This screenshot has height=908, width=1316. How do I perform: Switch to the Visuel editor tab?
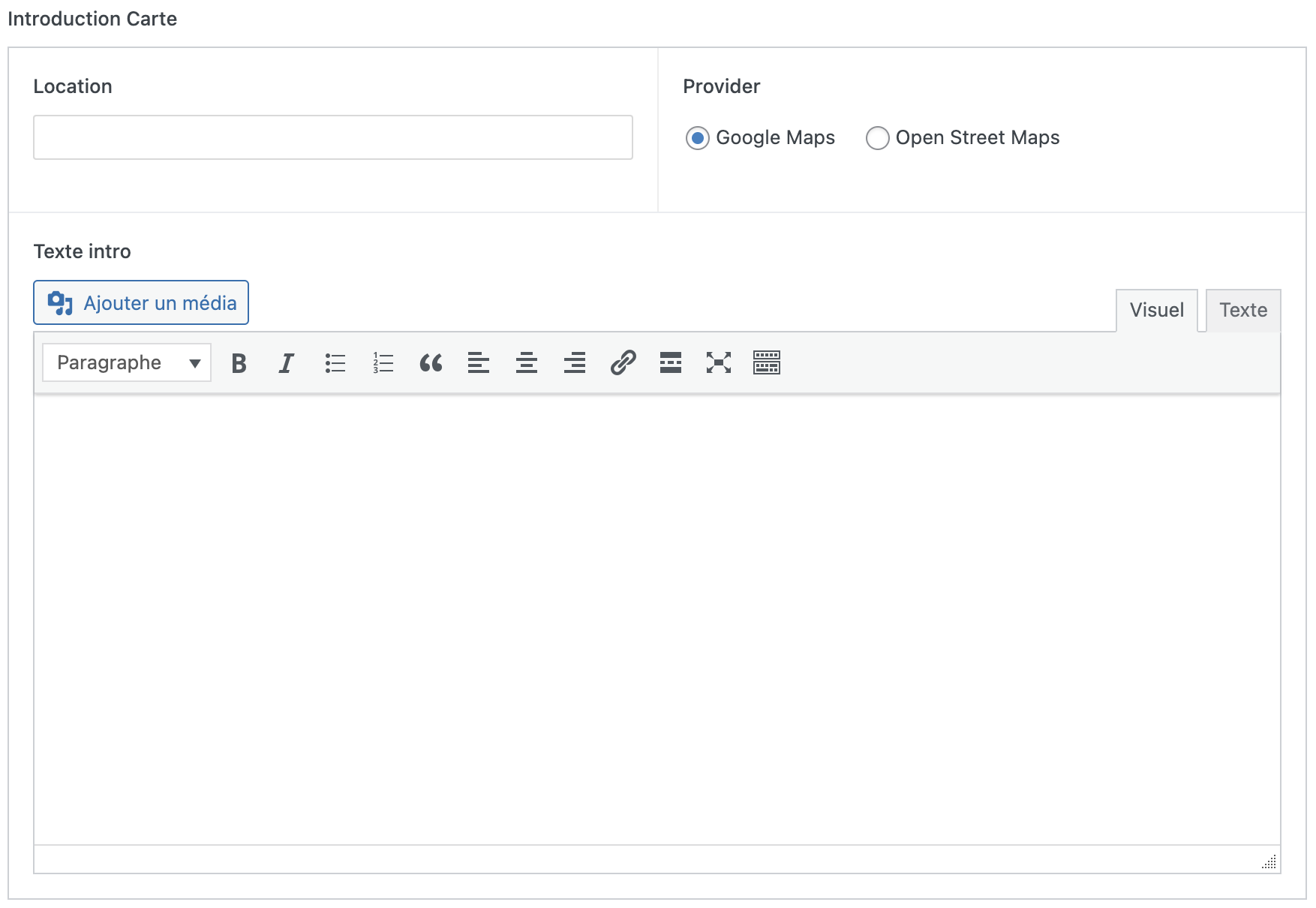point(1156,310)
